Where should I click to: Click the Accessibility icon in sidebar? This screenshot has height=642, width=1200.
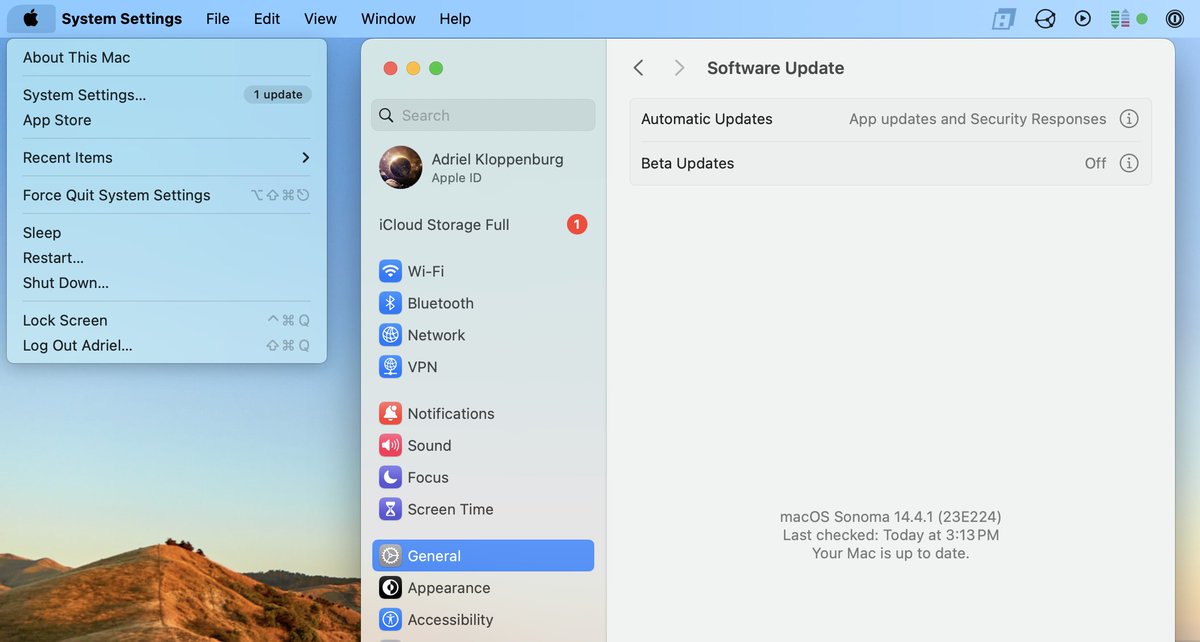pyautogui.click(x=390, y=620)
